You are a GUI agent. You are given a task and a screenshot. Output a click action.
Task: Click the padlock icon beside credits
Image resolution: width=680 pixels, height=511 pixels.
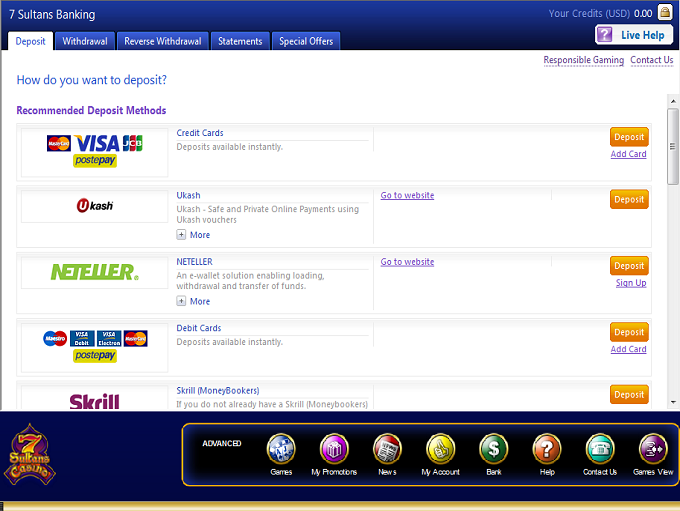coord(665,12)
